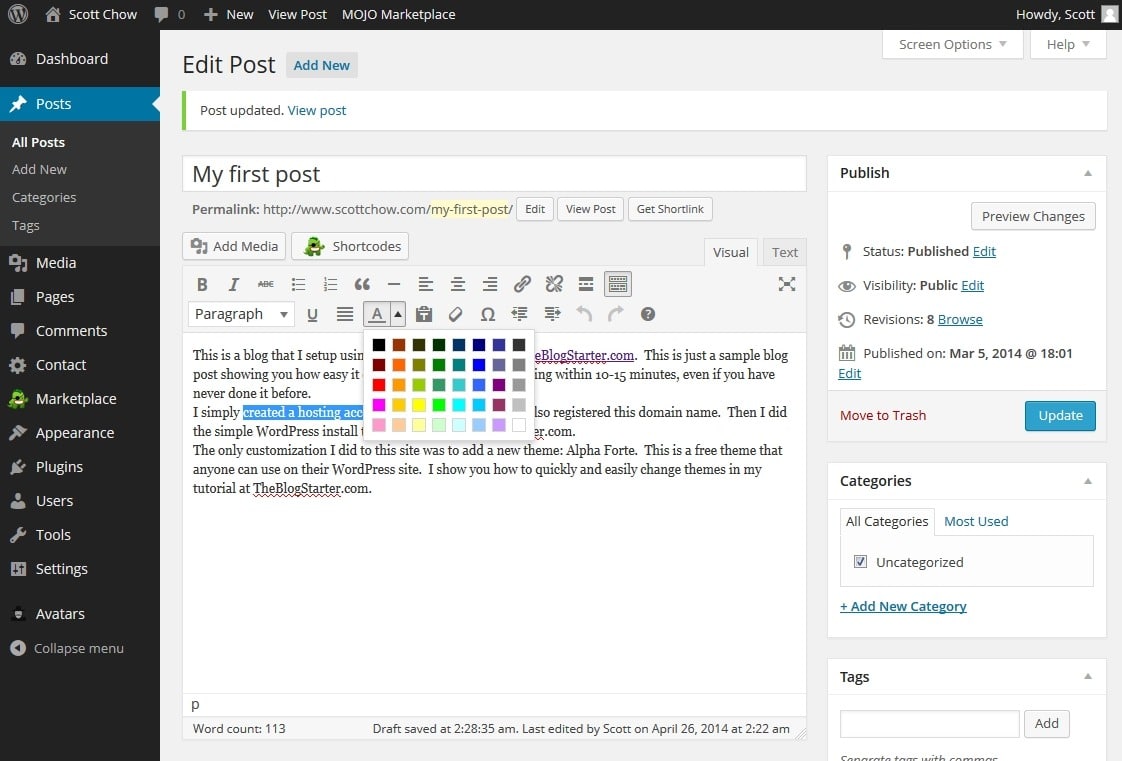Insert a special character
Image resolution: width=1122 pixels, height=761 pixels.
pyautogui.click(x=488, y=314)
